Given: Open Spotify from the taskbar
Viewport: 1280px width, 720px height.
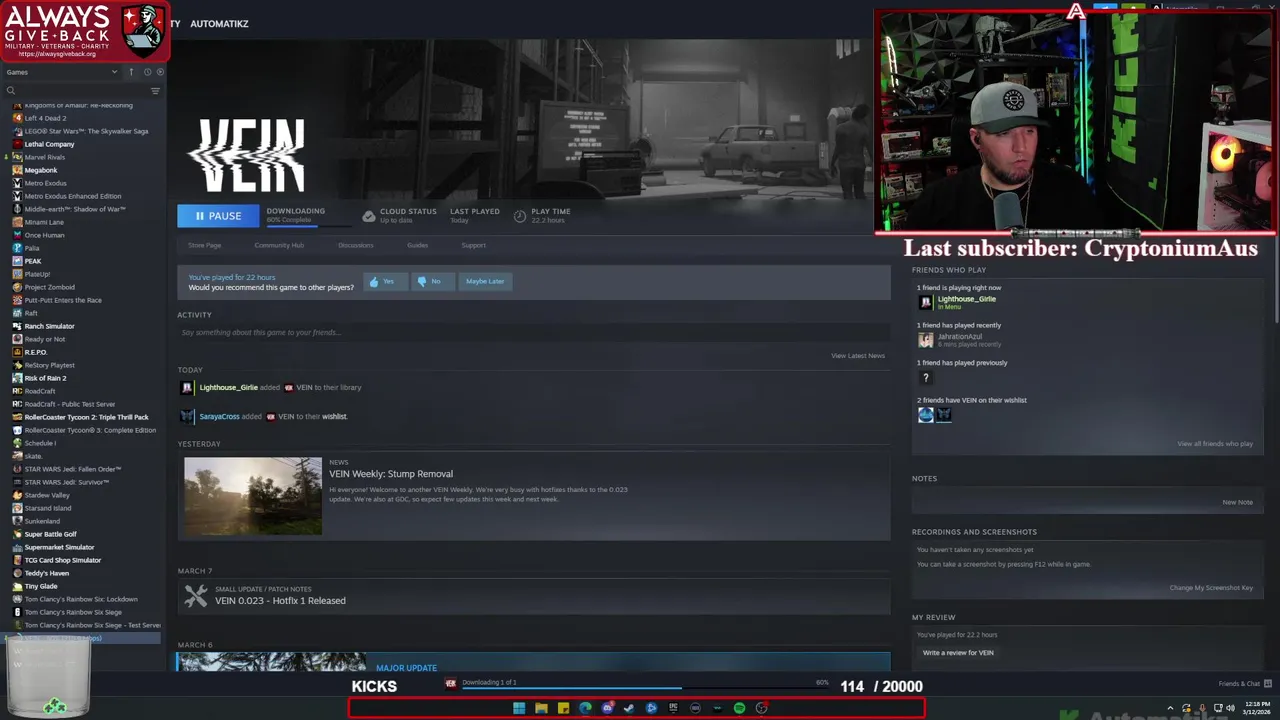Looking at the screenshot, I should coord(739,708).
